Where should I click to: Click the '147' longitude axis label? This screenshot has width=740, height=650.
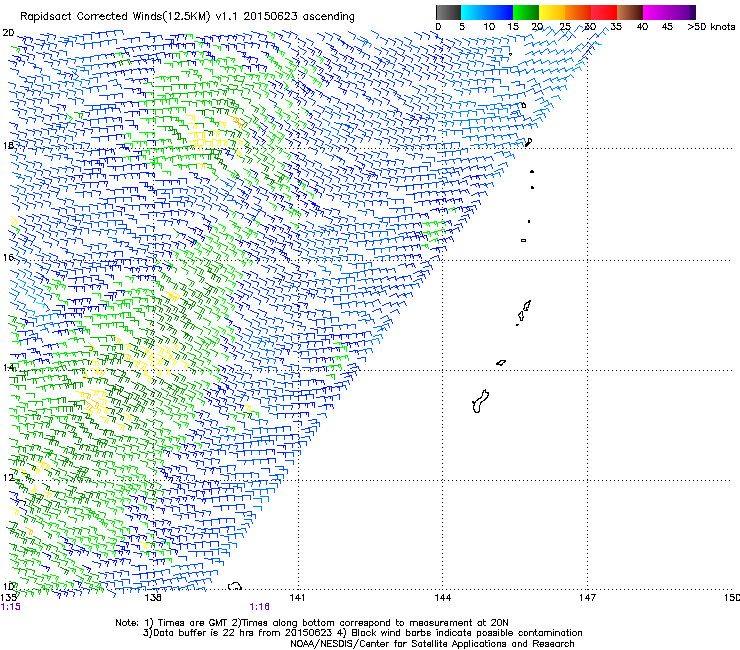tap(588, 598)
